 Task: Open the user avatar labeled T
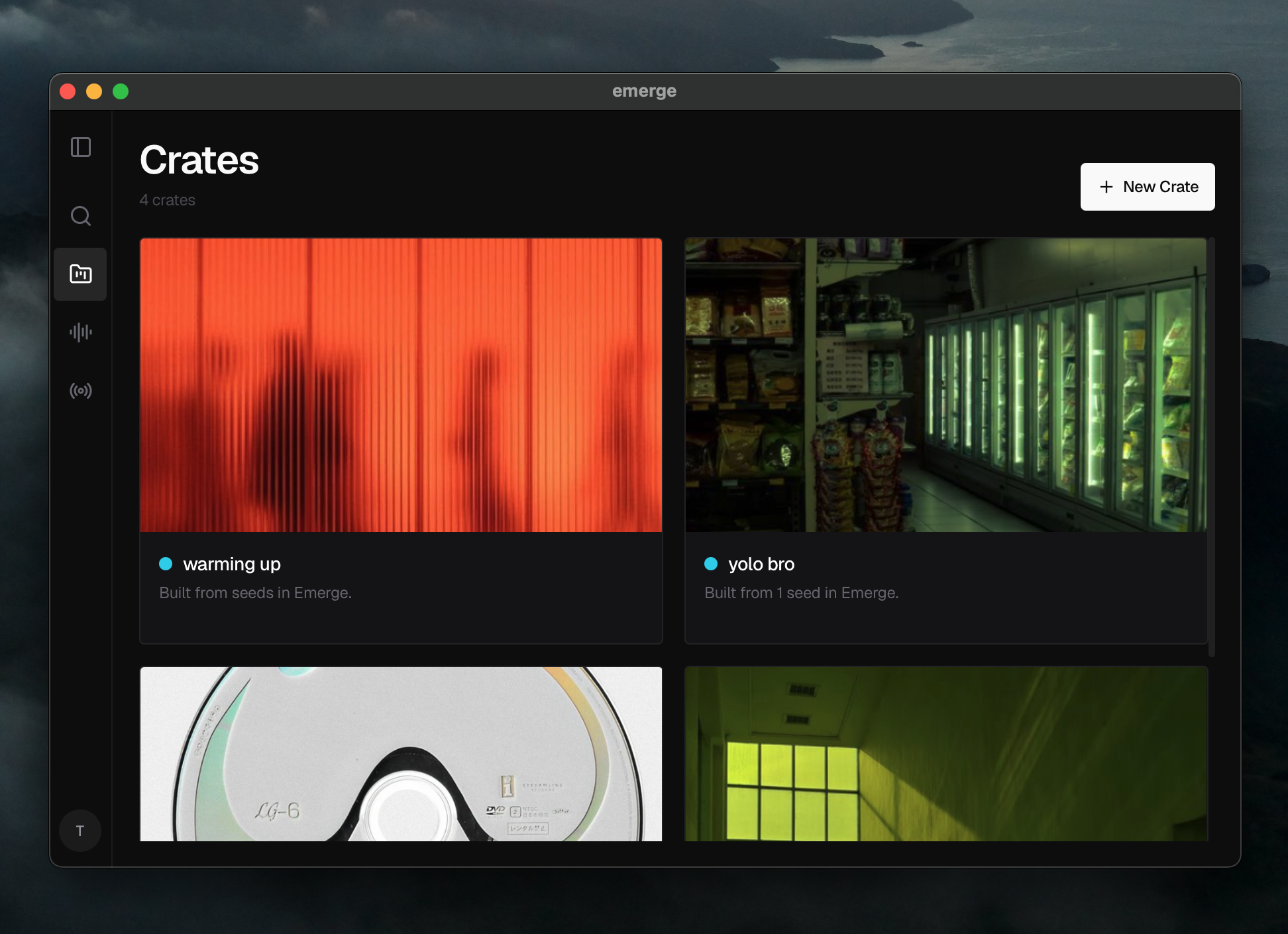tap(80, 831)
